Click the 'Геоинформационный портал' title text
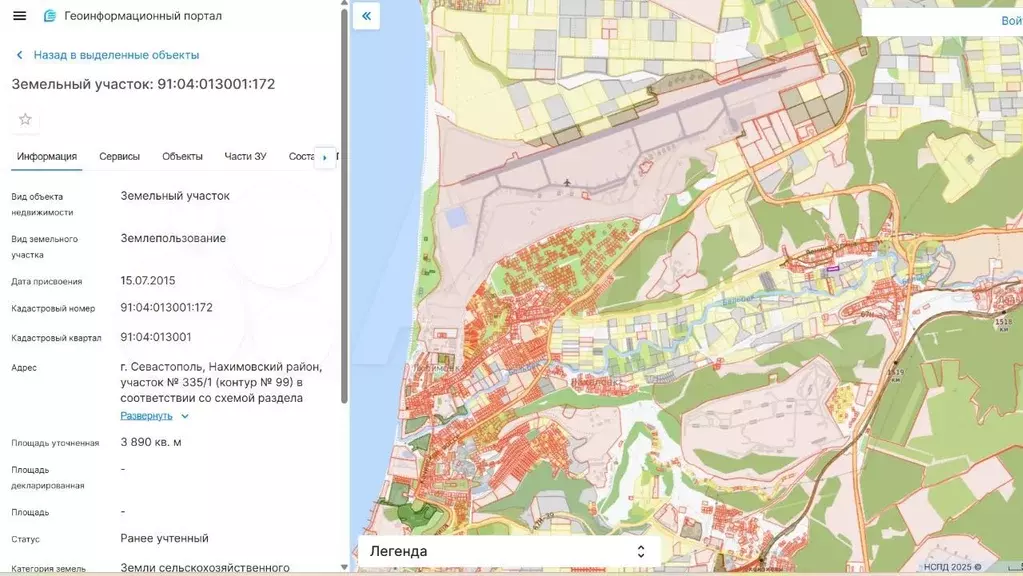 pos(143,16)
